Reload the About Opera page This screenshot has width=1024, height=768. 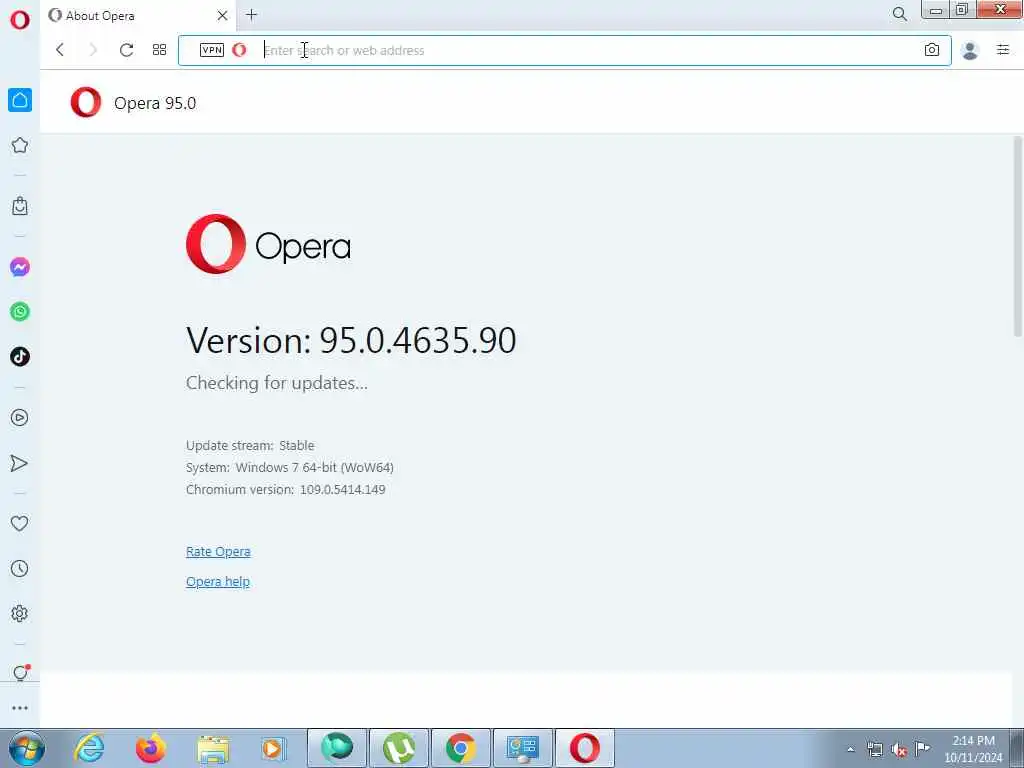(127, 50)
